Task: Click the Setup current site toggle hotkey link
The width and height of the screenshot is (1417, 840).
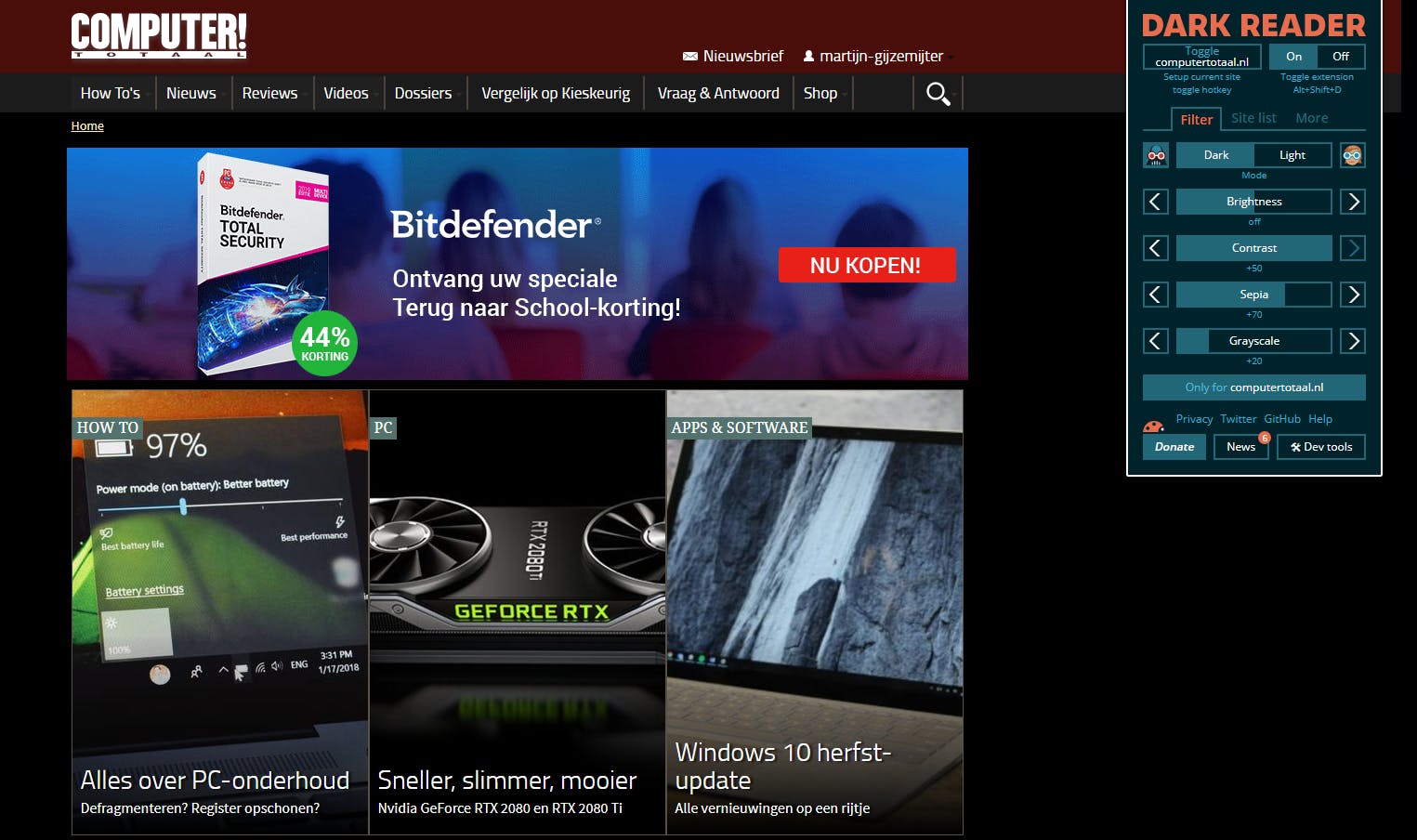Action: [x=1201, y=84]
